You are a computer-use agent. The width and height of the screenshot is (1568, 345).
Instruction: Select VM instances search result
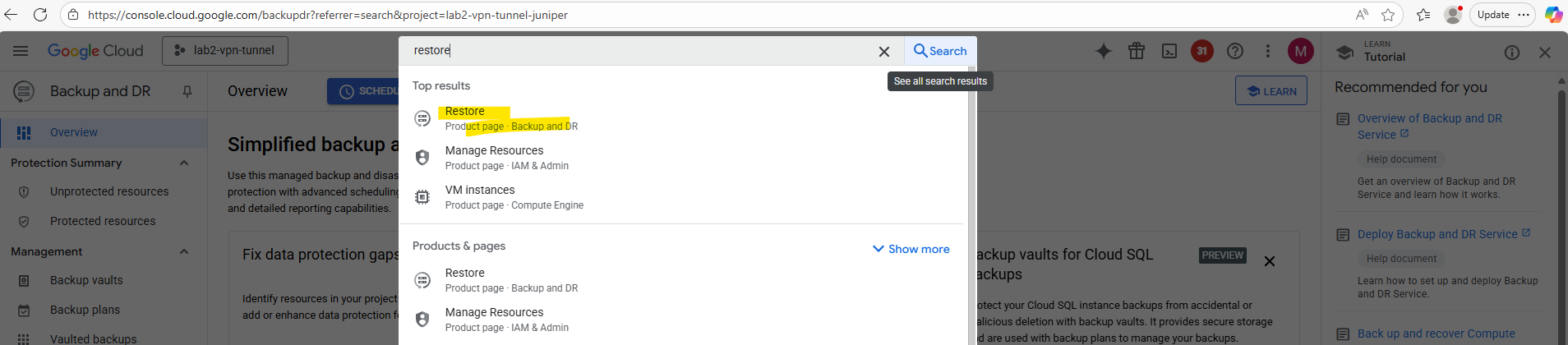click(480, 191)
